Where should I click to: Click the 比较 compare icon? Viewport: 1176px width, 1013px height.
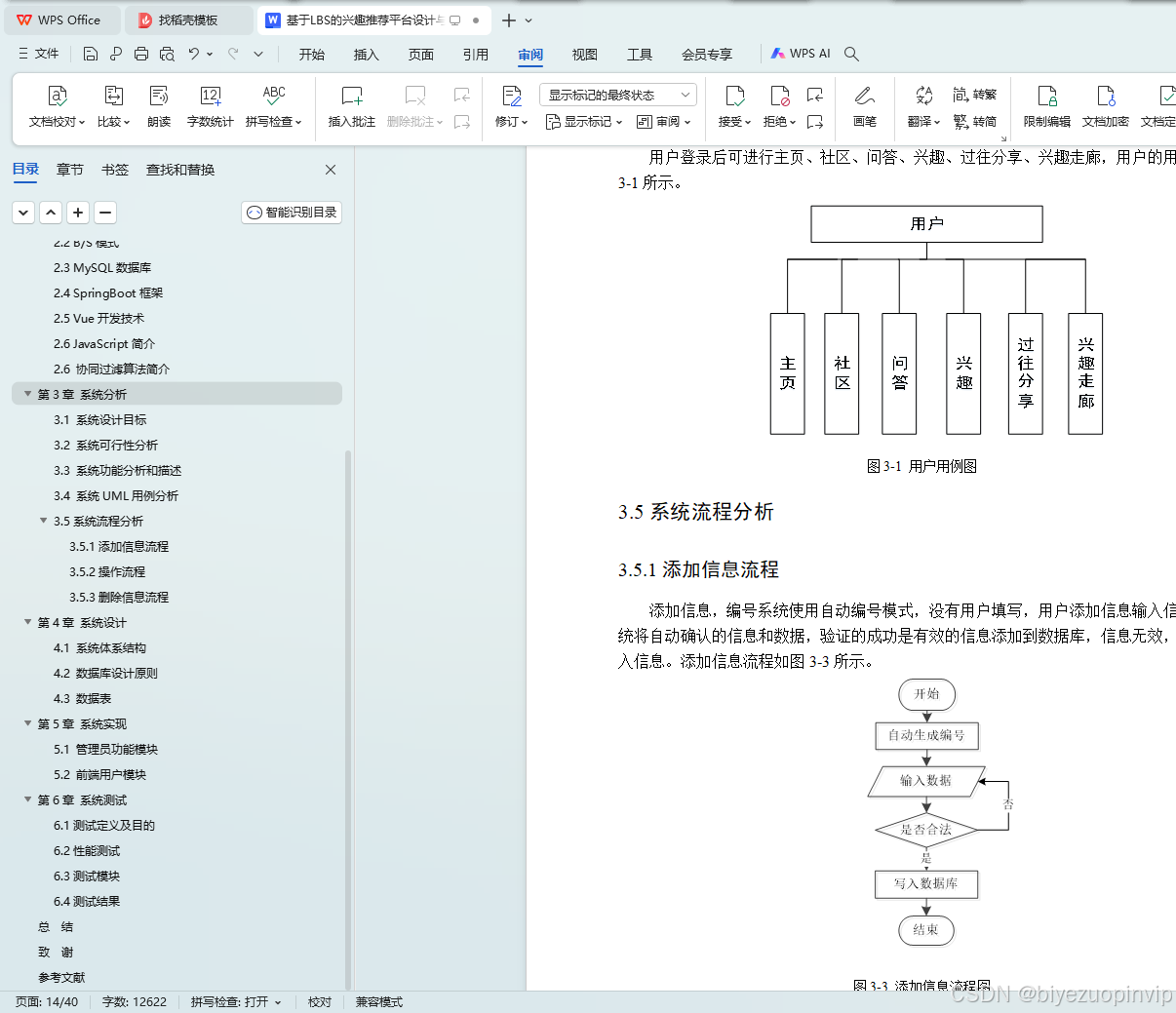pyautogui.click(x=113, y=96)
